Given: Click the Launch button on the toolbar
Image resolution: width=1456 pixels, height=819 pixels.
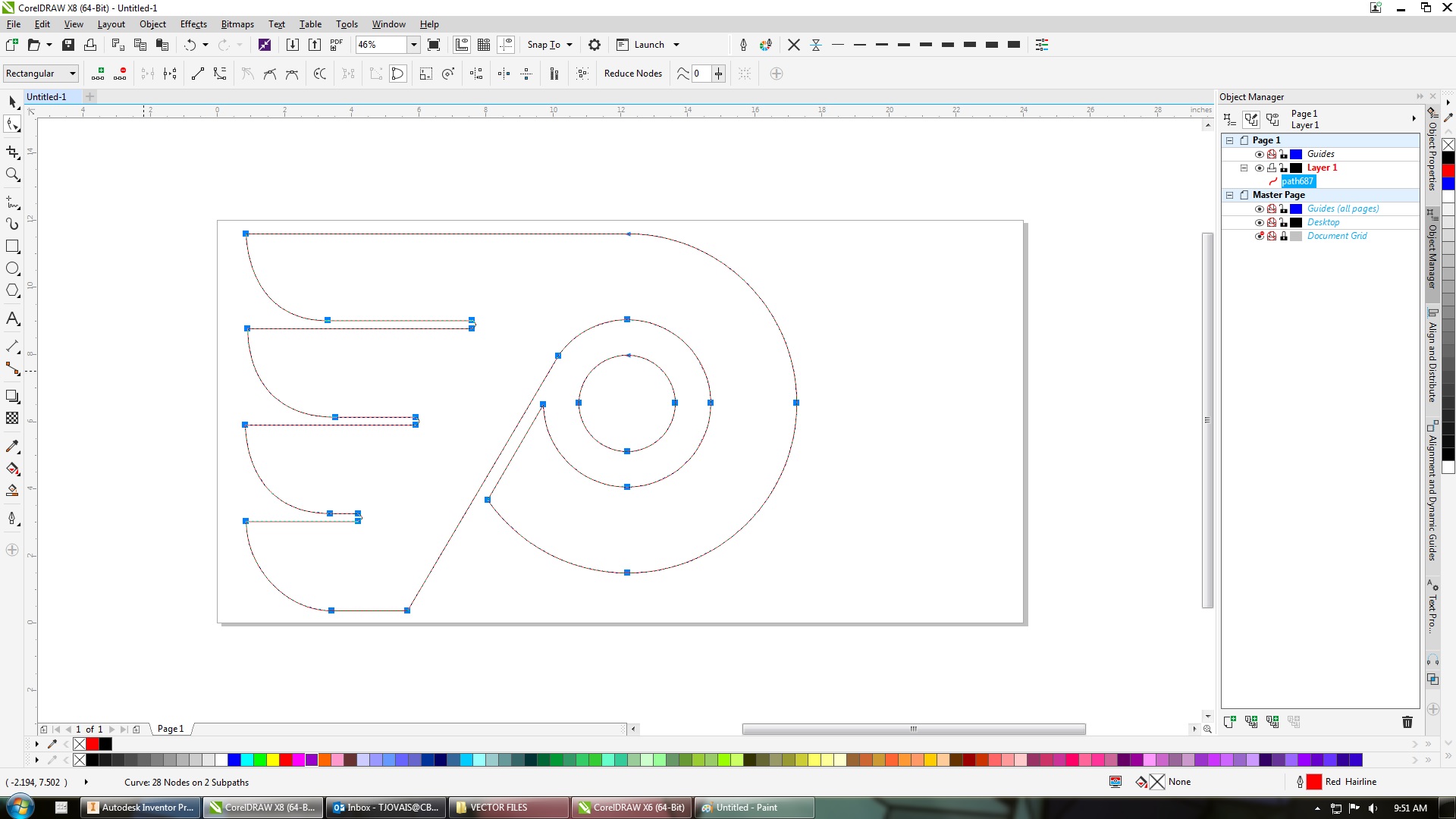Looking at the screenshot, I should coord(648,45).
